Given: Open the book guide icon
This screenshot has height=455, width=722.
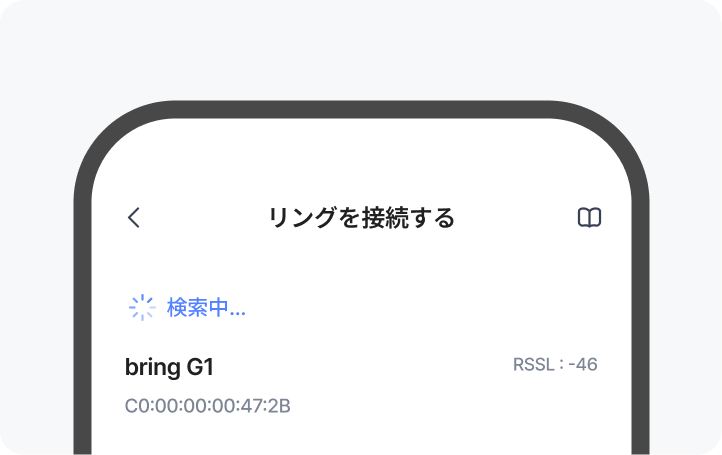Looking at the screenshot, I should 590,218.
